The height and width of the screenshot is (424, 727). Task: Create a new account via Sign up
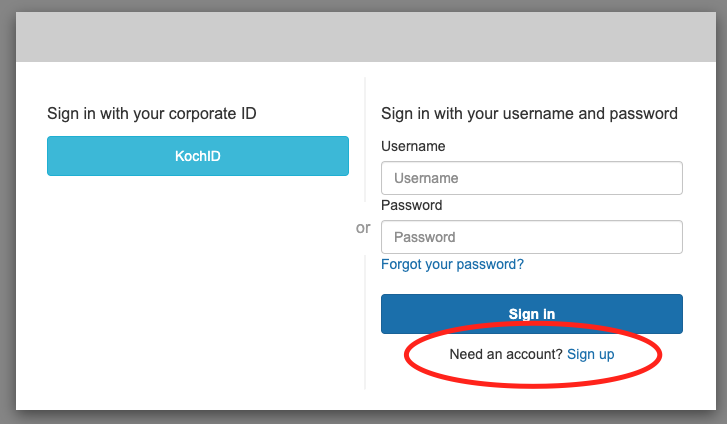pyautogui.click(x=590, y=354)
